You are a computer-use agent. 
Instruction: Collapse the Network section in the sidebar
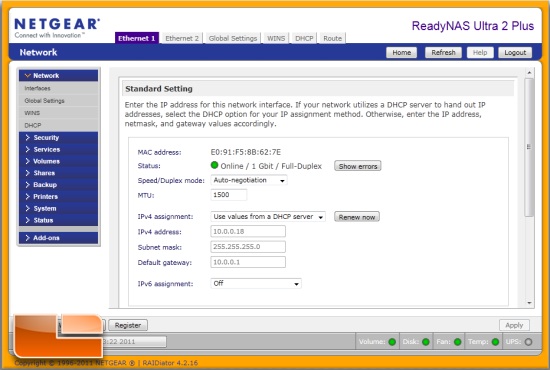point(59,75)
